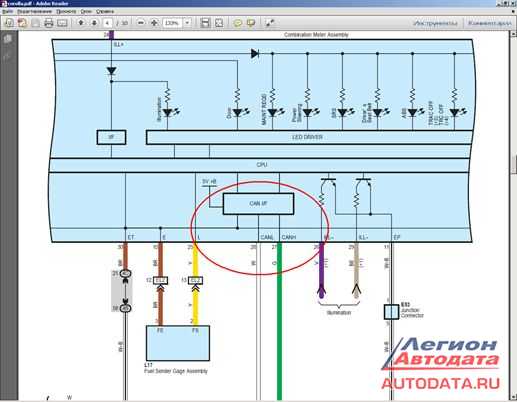Open the zoom level dropdown arrow
Image resolution: width=517 pixels, height=402 pixels.
point(187,23)
